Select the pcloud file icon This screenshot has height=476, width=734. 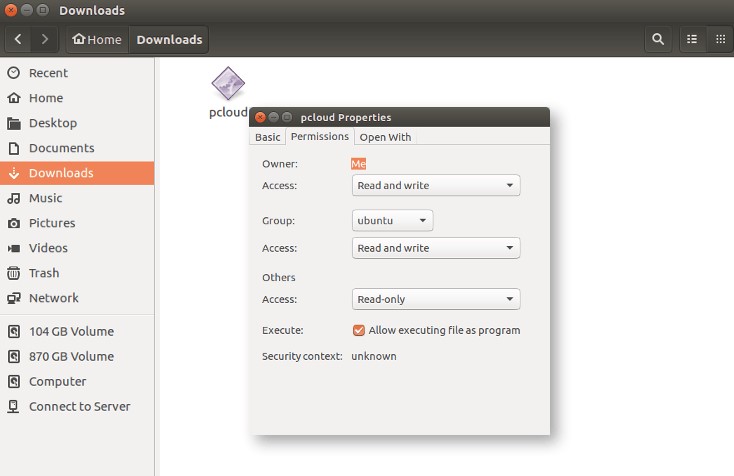tap(228, 83)
